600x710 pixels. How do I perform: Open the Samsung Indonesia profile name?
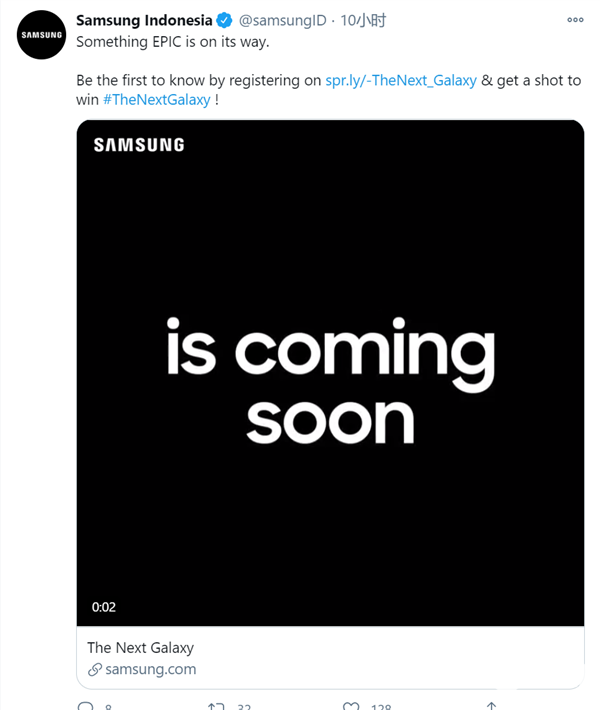pyautogui.click(x=144, y=21)
